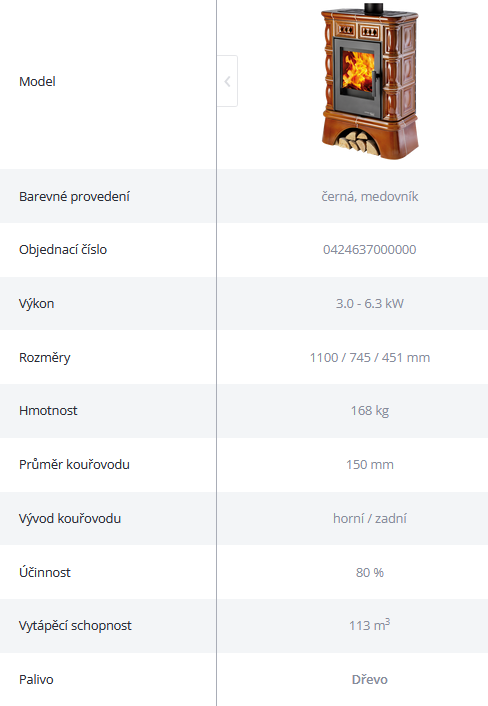488x706 pixels.
Task: Click the previous product arrow chevron
Action: [x=227, y=81]
